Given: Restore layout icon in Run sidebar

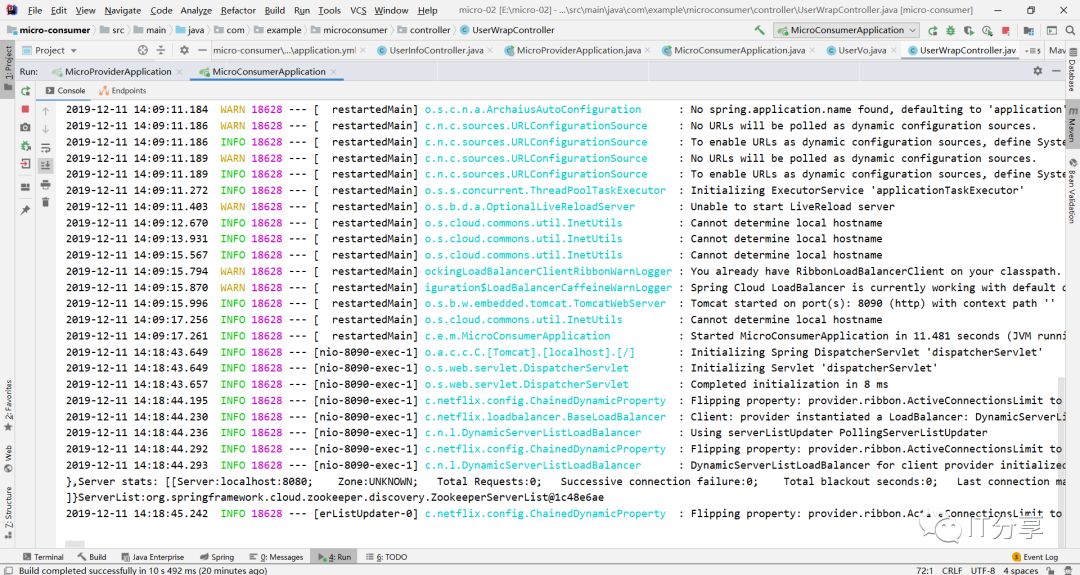Looking at the screenshot, I should 25,187.
